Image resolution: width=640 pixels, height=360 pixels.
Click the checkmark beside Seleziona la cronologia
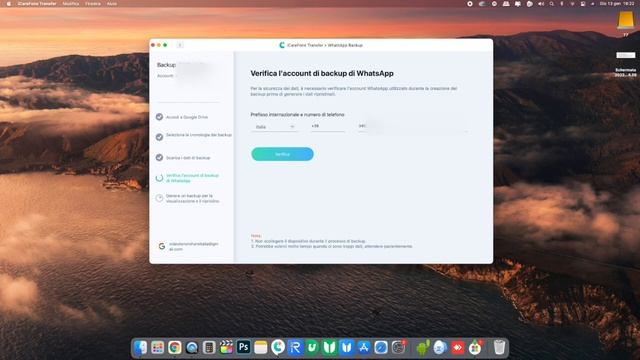(159, 137)
